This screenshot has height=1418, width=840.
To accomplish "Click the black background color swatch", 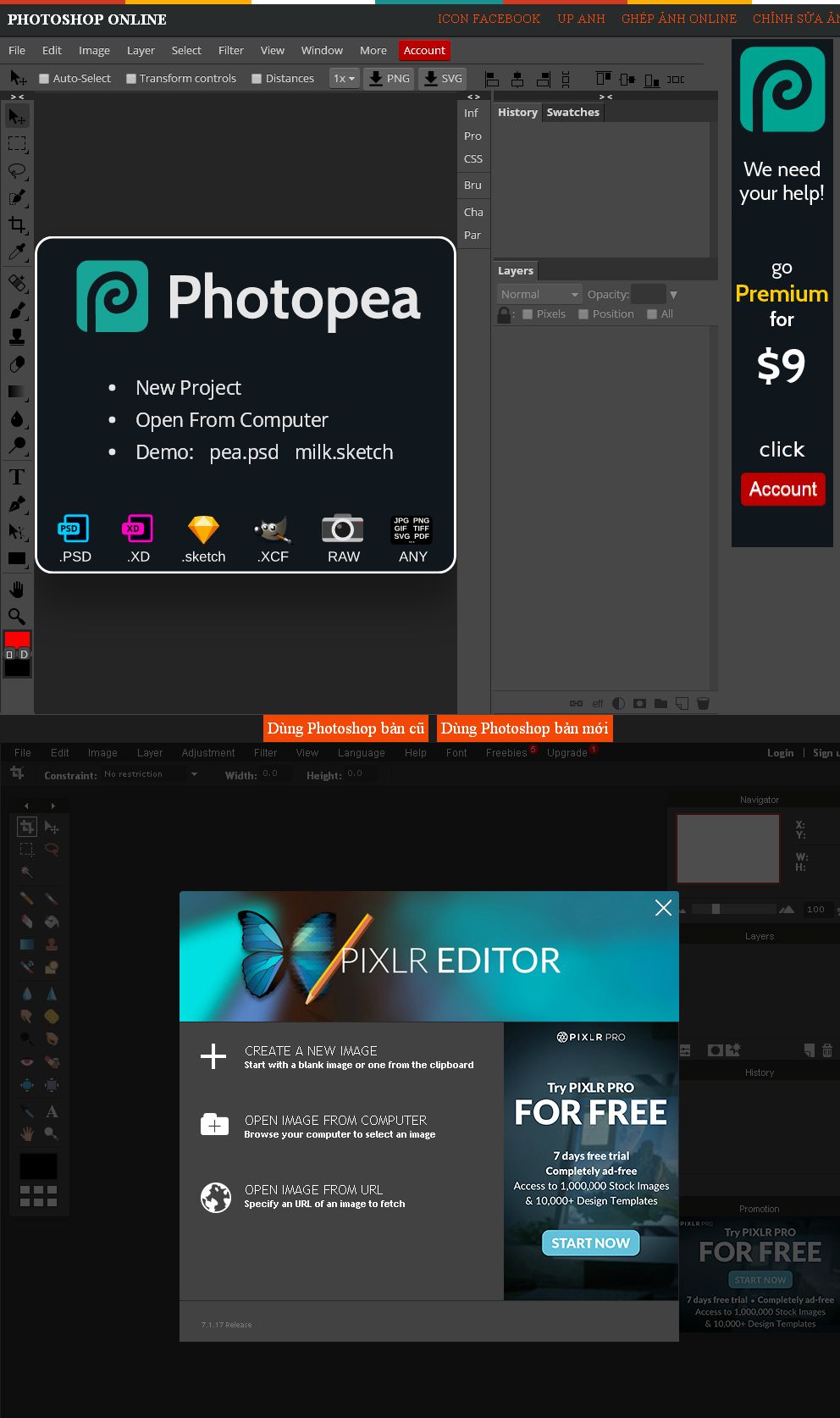I will pyautogui.click(x=17, y=668).
